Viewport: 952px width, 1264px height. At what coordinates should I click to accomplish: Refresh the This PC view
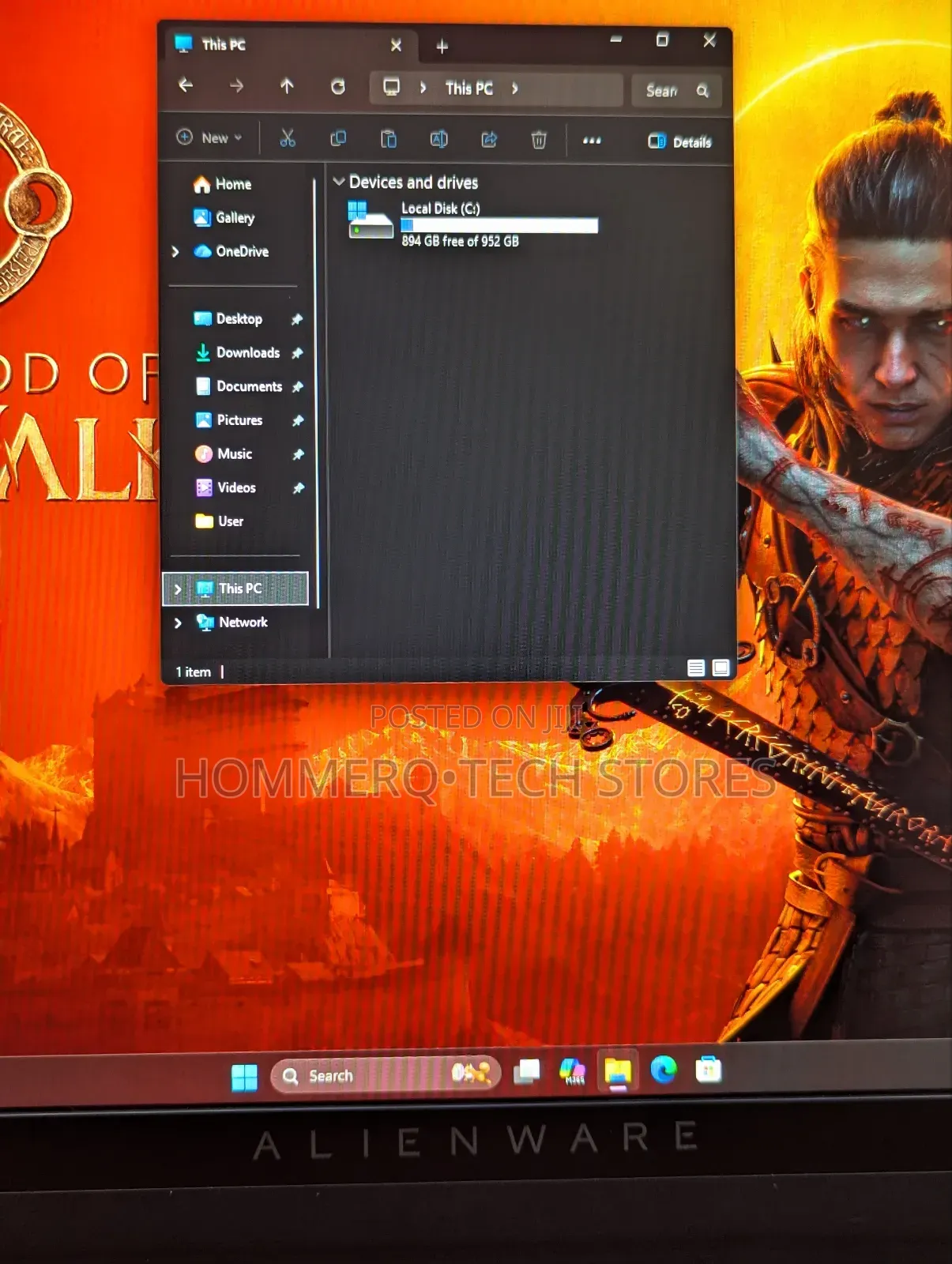click(337, 87)
